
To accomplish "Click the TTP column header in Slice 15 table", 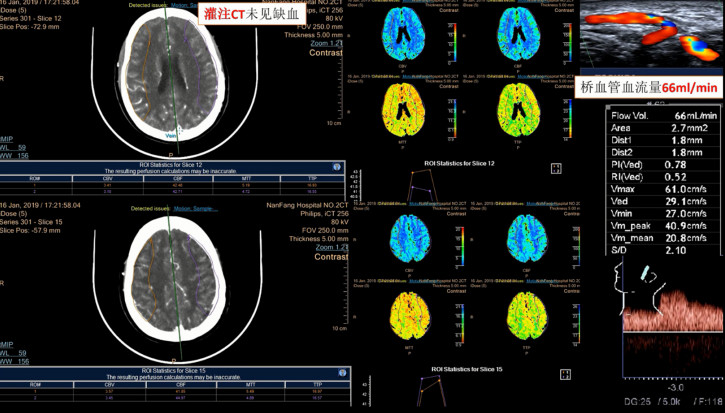I will tap(317, 384).
